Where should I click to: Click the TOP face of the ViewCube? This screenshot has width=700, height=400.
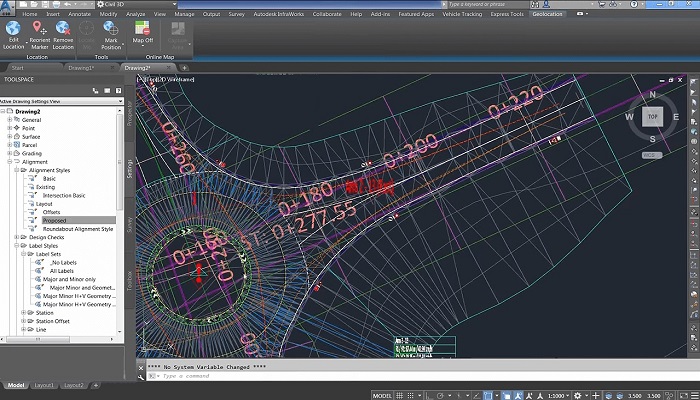(x=652, y=116)
